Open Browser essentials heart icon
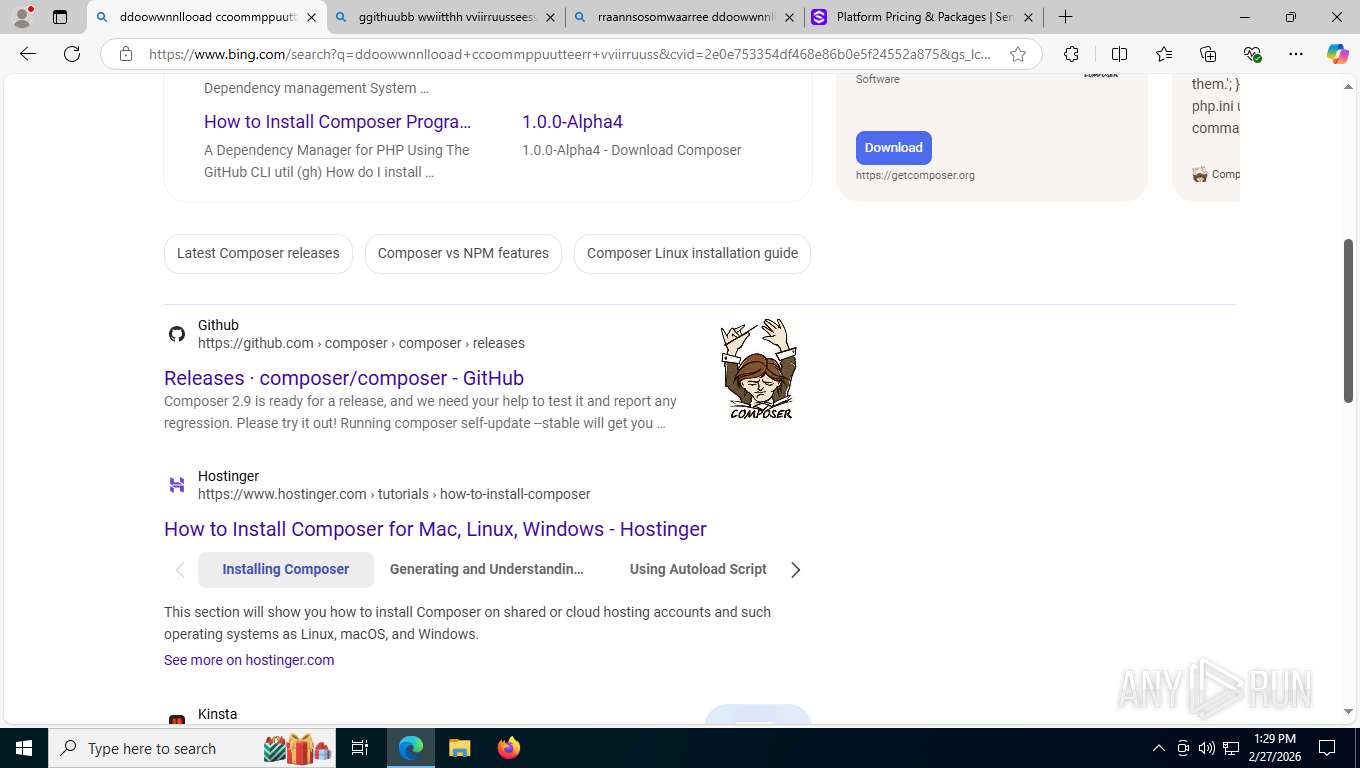The height and width of the screenshot is (768, 1360). click(1252, 54)
